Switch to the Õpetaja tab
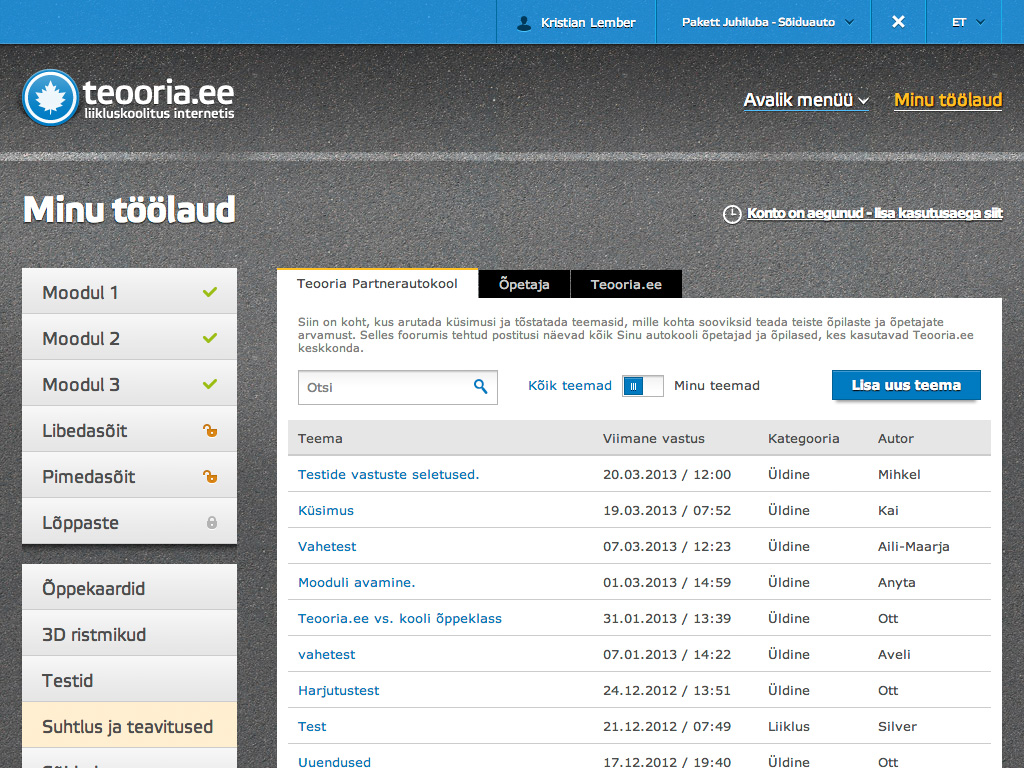The height and width of the screenshot is (768, 1024). point(524,284)
